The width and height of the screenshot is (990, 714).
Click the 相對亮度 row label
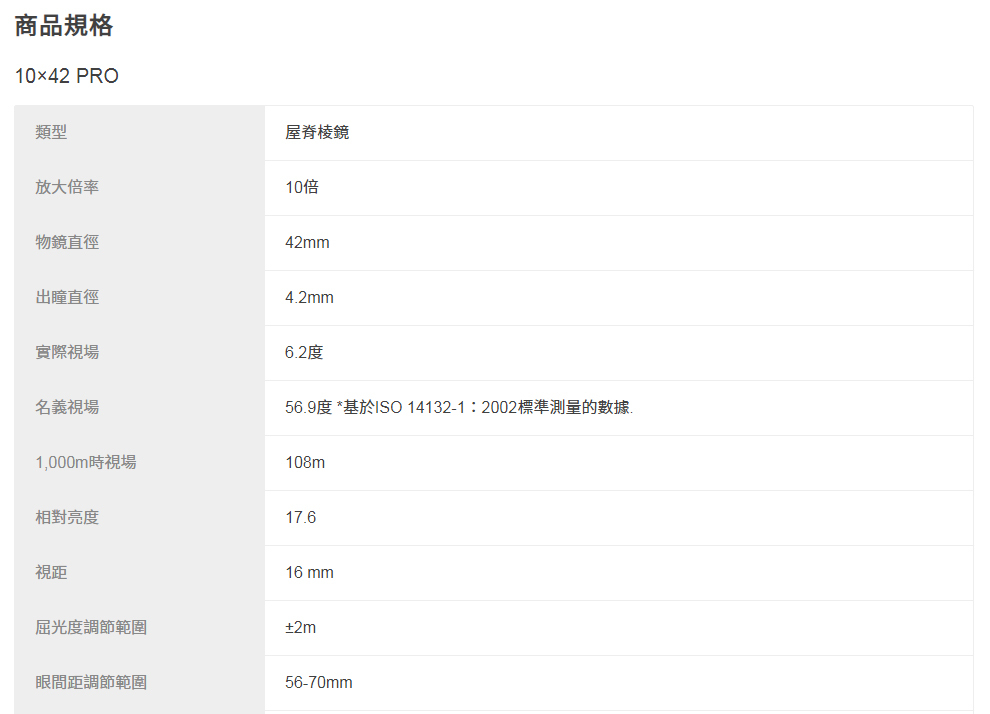67,517
